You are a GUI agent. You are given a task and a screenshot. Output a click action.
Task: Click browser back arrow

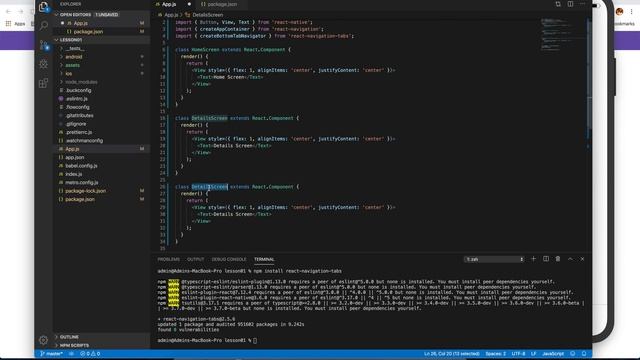tap(8, 11)
